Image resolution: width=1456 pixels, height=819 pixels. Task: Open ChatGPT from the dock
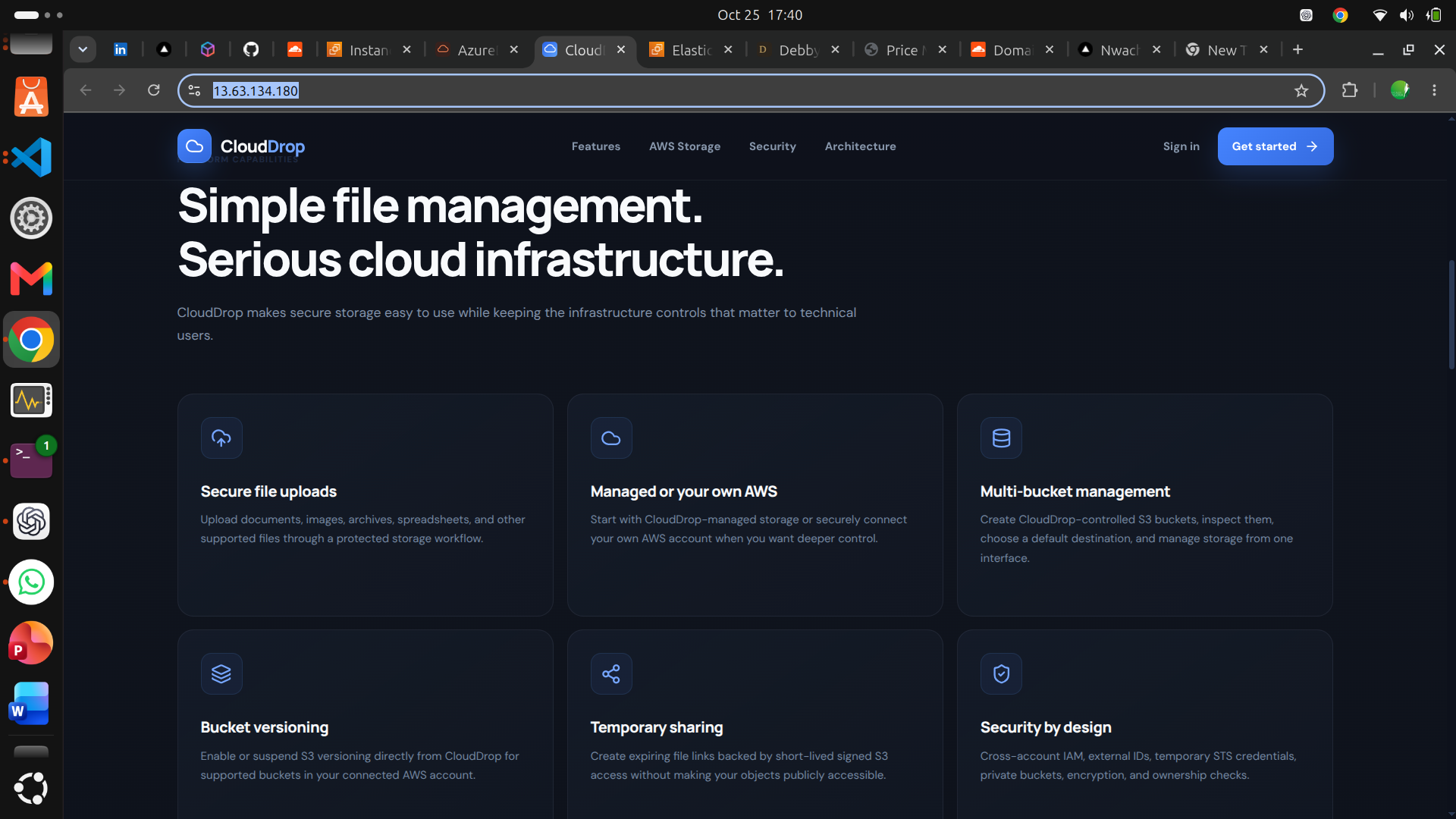pyautogui.click(x=31, y=521)
